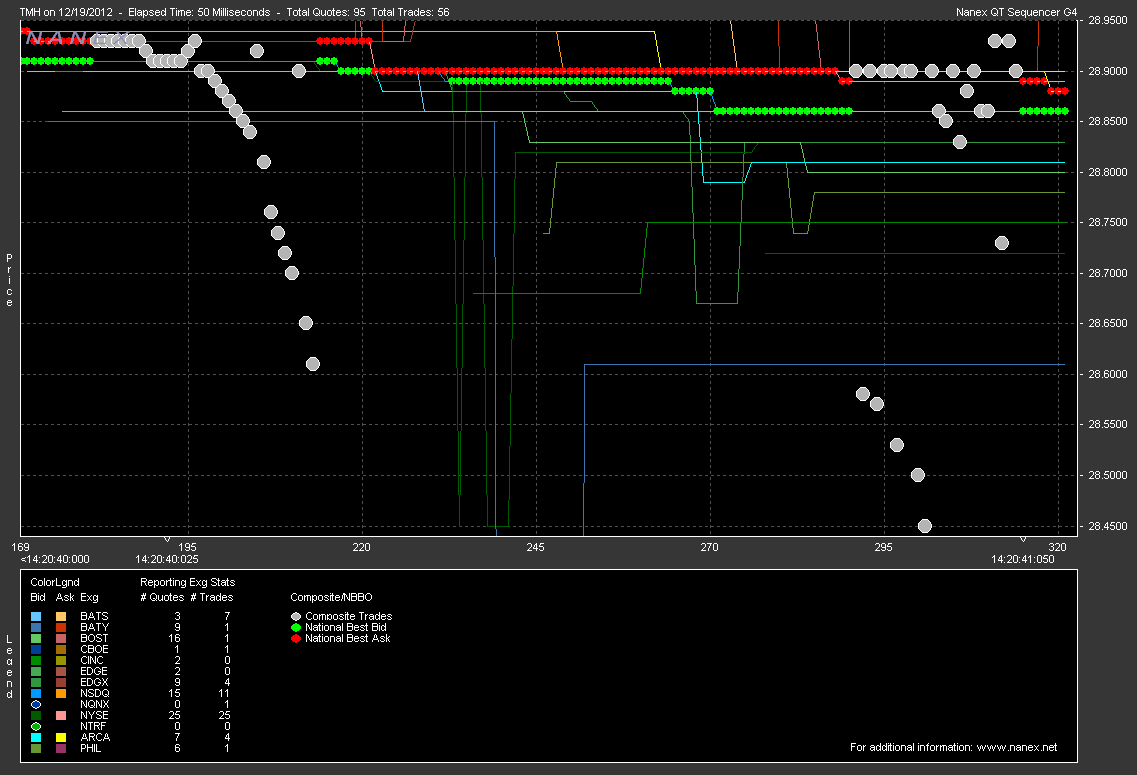The height and width of the screenshot is (775, 1137).
Task: Click the National Best Ask red icon
Action: pyautogui.click(x=296, y=638)
